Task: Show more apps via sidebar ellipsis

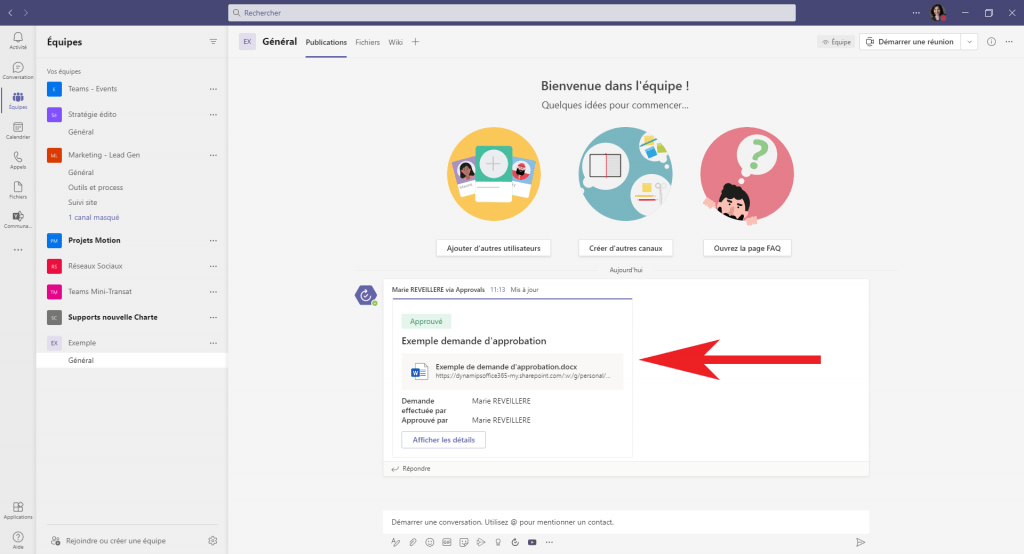Action: (x=18, y=250)
